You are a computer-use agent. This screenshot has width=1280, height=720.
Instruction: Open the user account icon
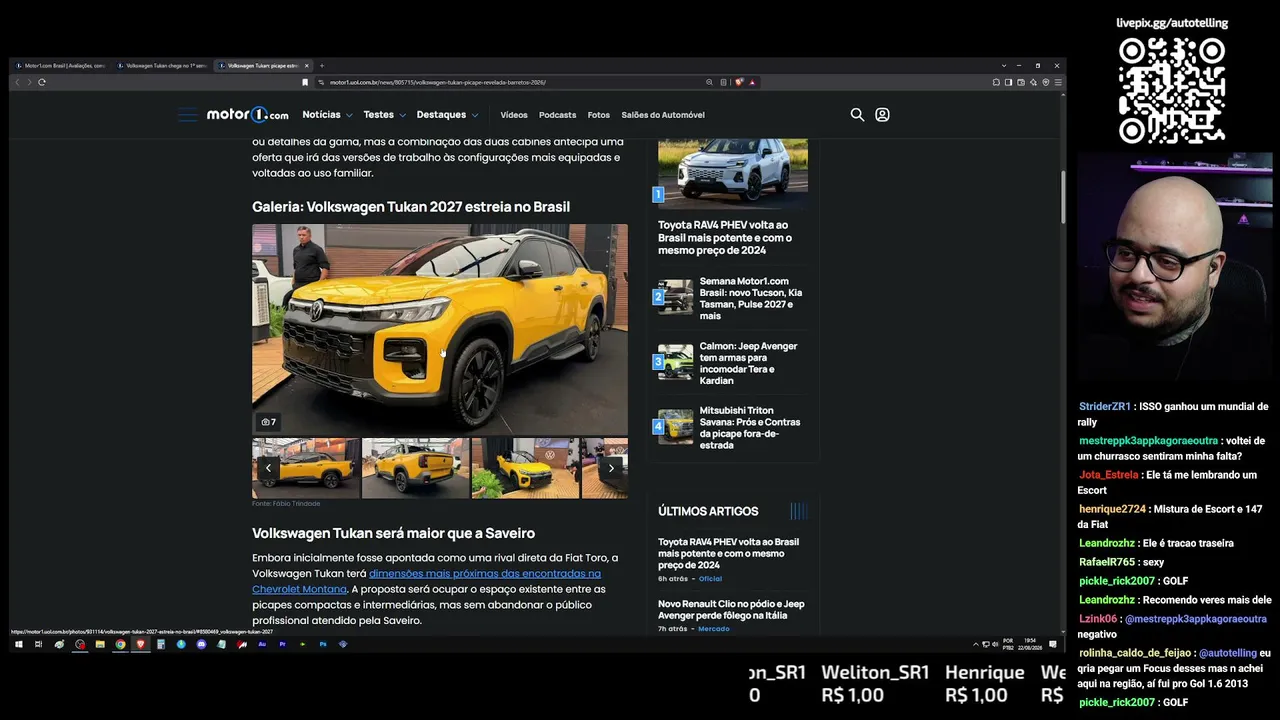point(882,115)
